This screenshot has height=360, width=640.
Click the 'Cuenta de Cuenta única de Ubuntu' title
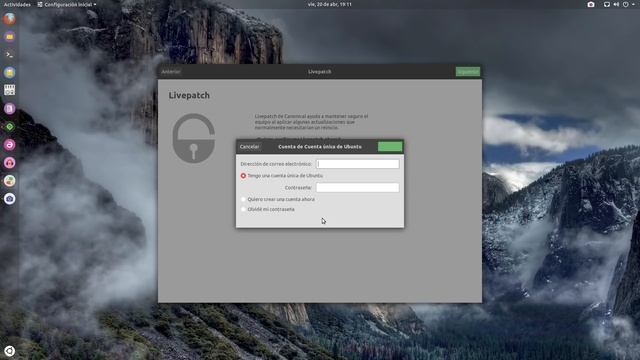[320, 147]
